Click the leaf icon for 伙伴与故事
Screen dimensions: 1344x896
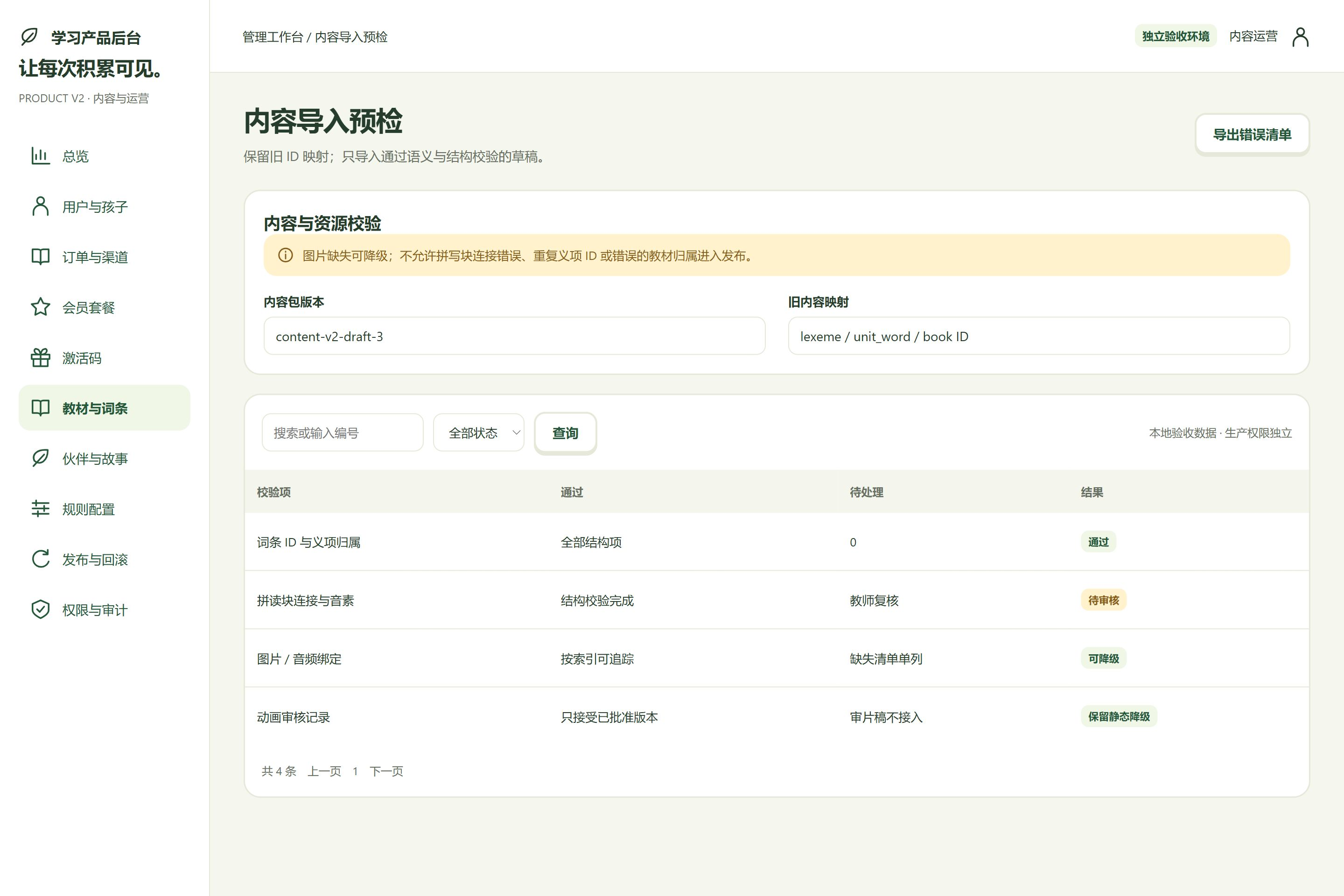[40, 458]
